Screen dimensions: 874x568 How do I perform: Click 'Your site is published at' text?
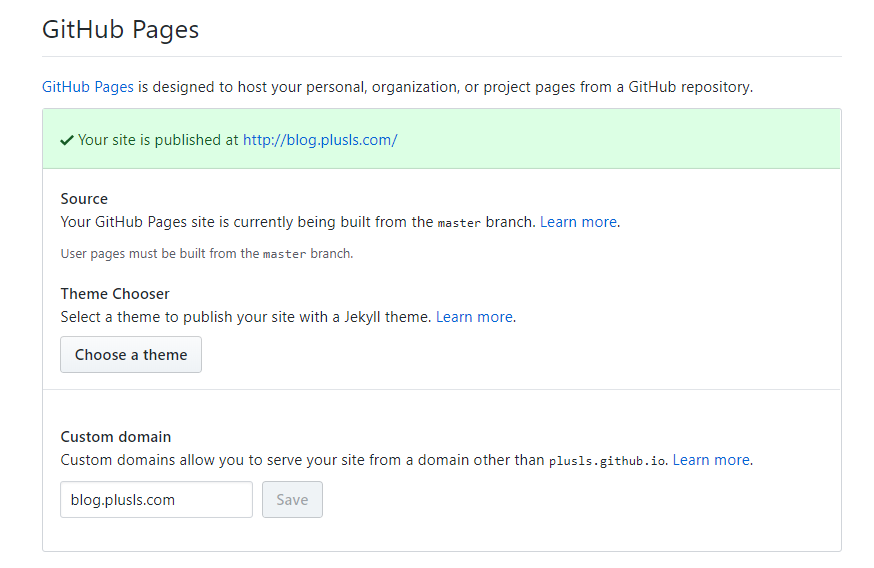point(158,140)
